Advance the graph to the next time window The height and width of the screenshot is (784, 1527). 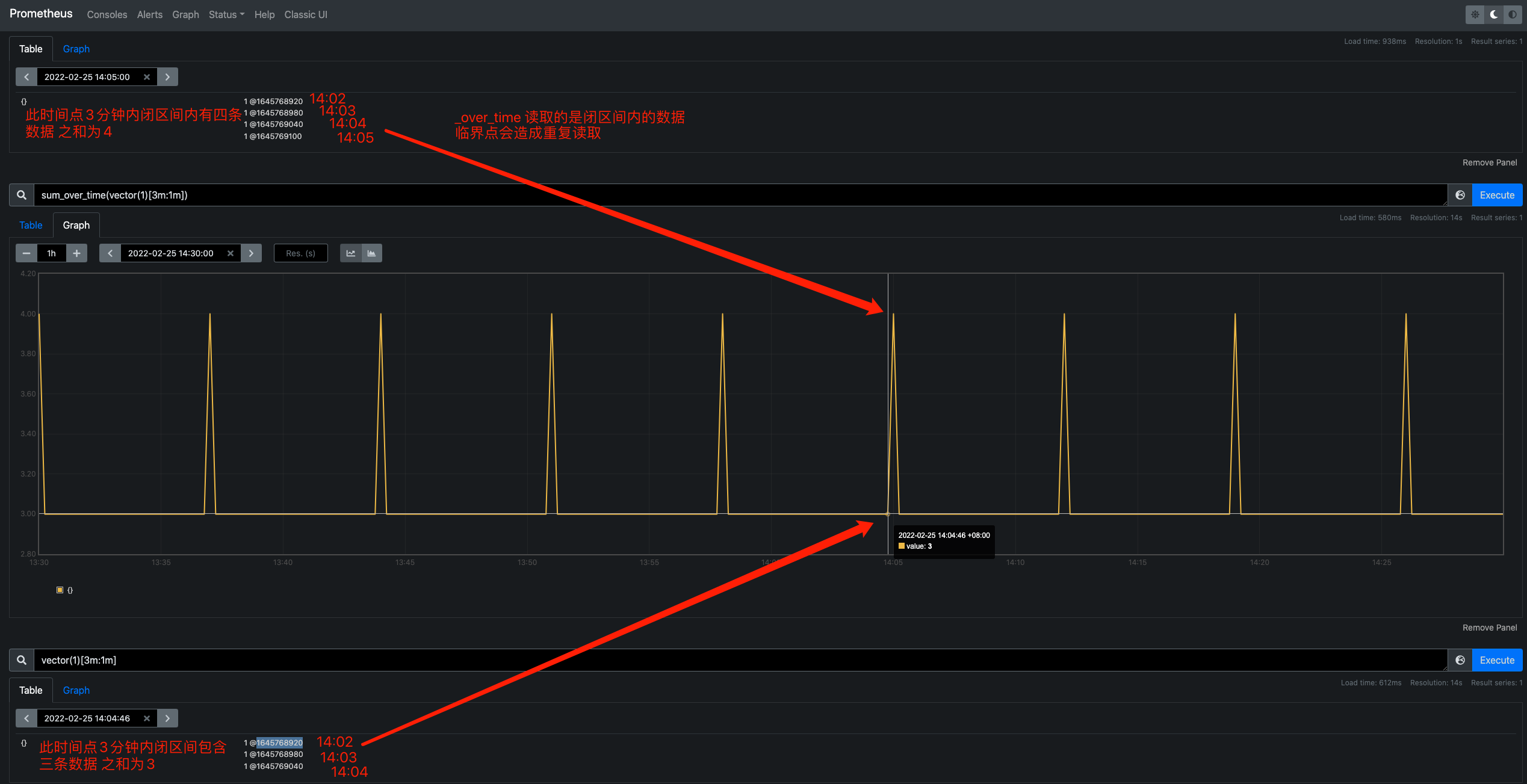(x=251, y=253)
